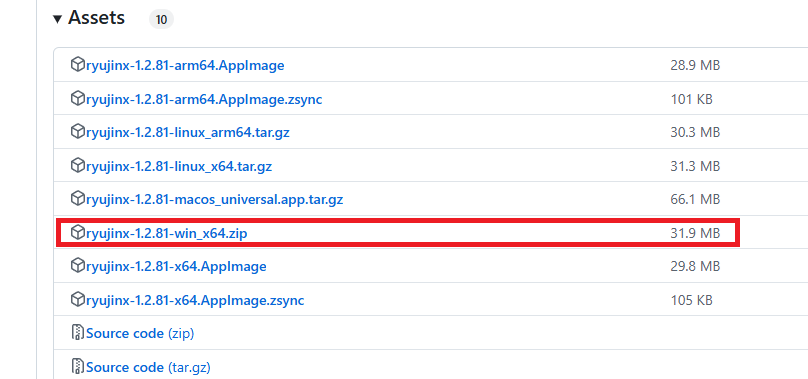Image resolution: width=808 pixels, height=379 pixels.
Task: Download ryujinx-1.2.81-linux_x64.tar.gz
Action: [x=179, y=167]
